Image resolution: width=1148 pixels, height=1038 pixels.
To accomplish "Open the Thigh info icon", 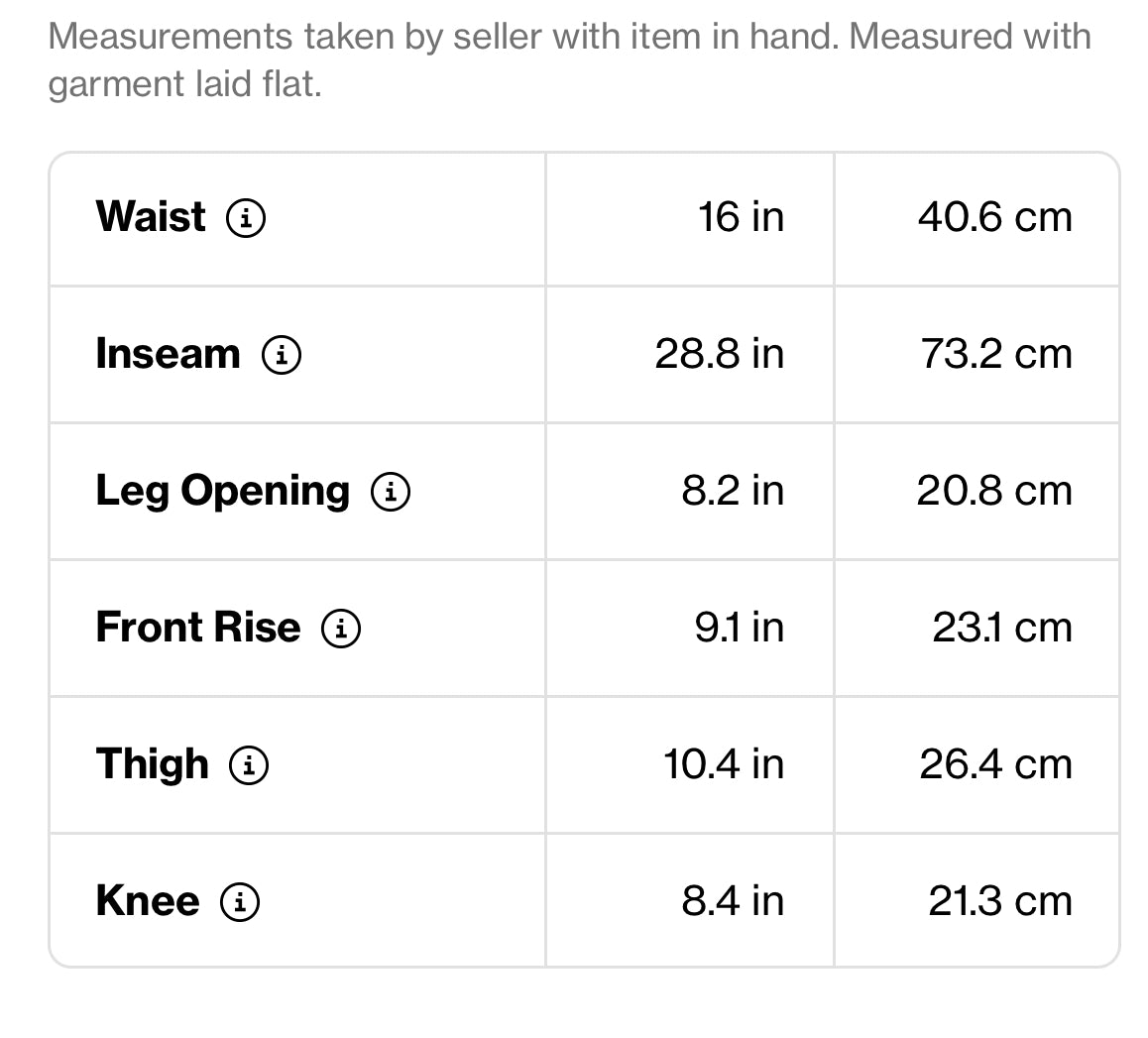I will pos(249,764).
